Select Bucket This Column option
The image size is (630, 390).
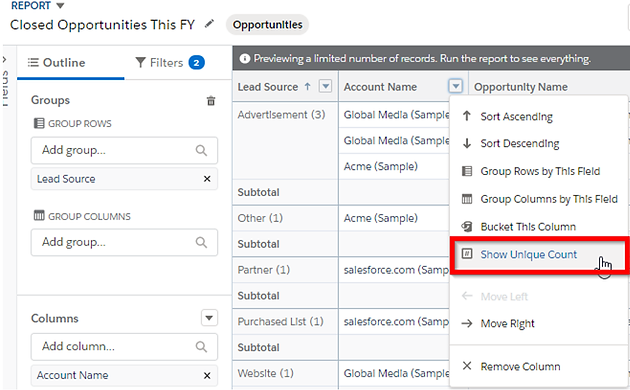pos(538,227)
